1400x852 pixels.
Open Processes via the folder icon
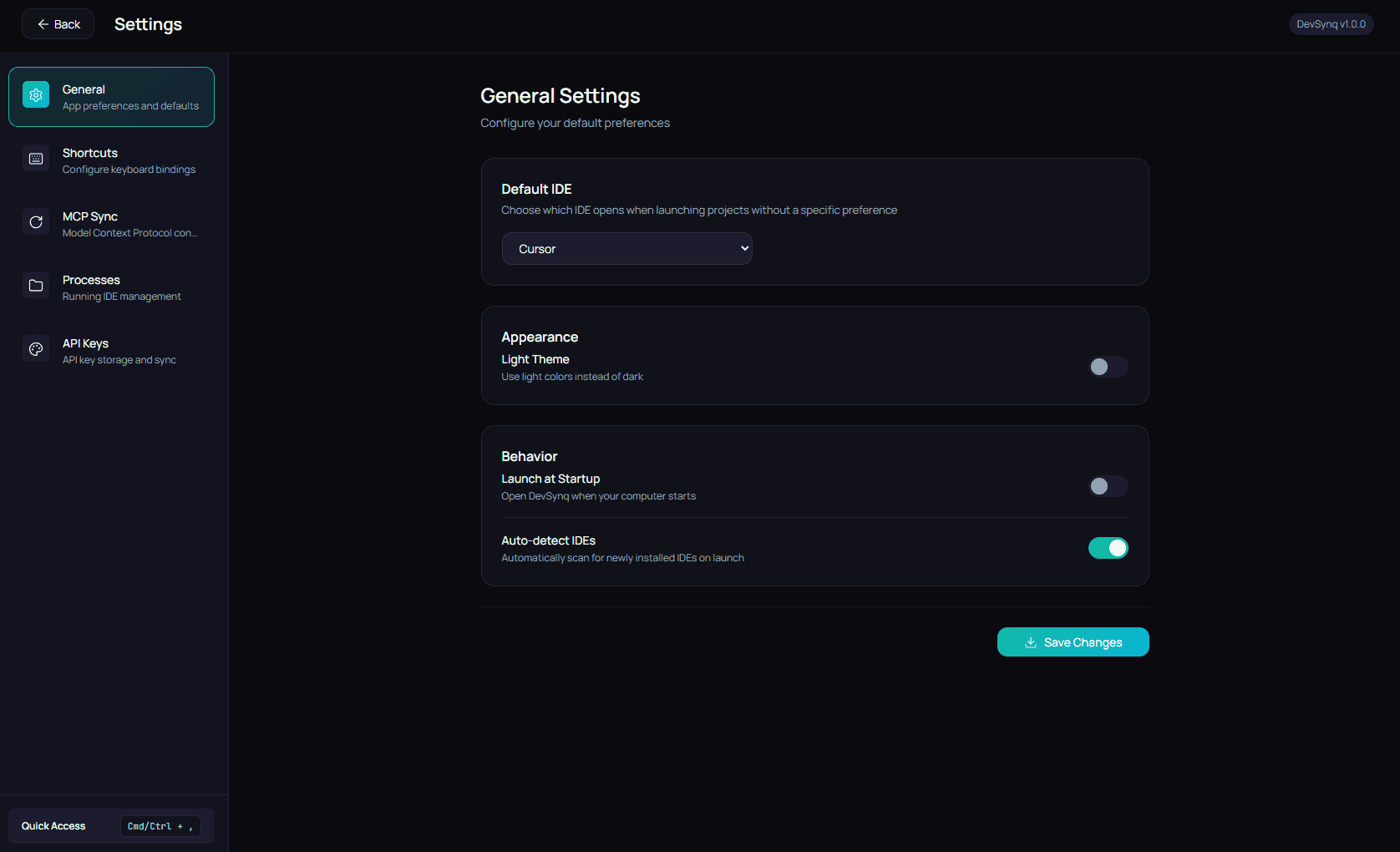point(36,285)
